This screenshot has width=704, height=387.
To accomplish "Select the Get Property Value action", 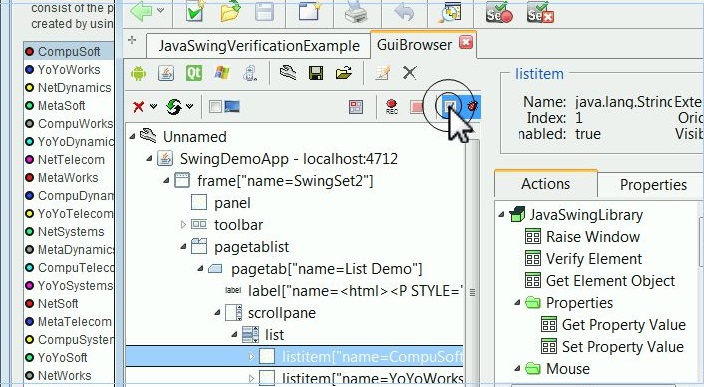I will pyautogui.click(x=624, y=325).
